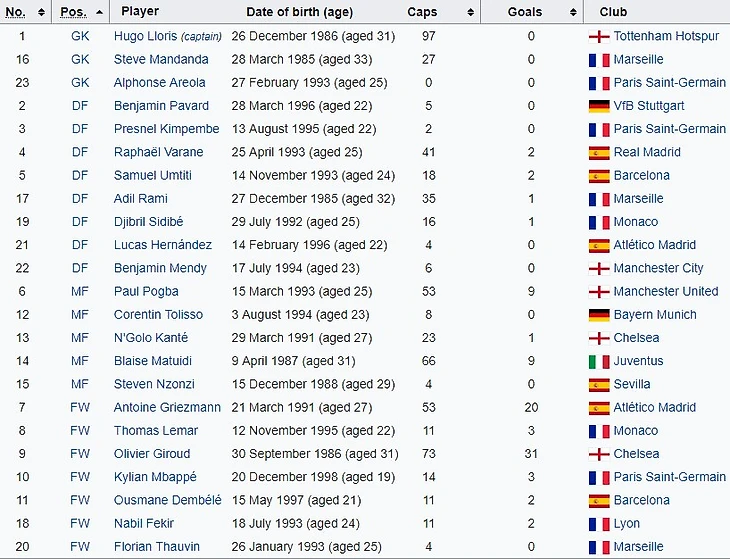Open Hugo Lloris player page
The image size is (730, 559).
[146, 36]
